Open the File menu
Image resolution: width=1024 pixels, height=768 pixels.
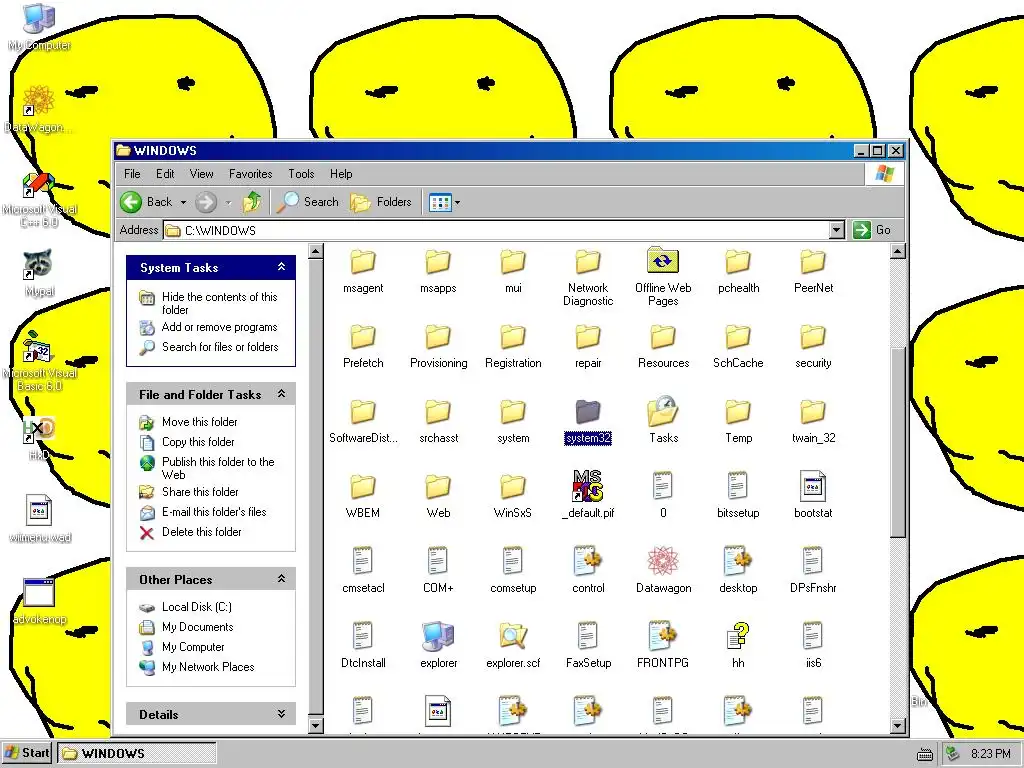click(132, 174)
